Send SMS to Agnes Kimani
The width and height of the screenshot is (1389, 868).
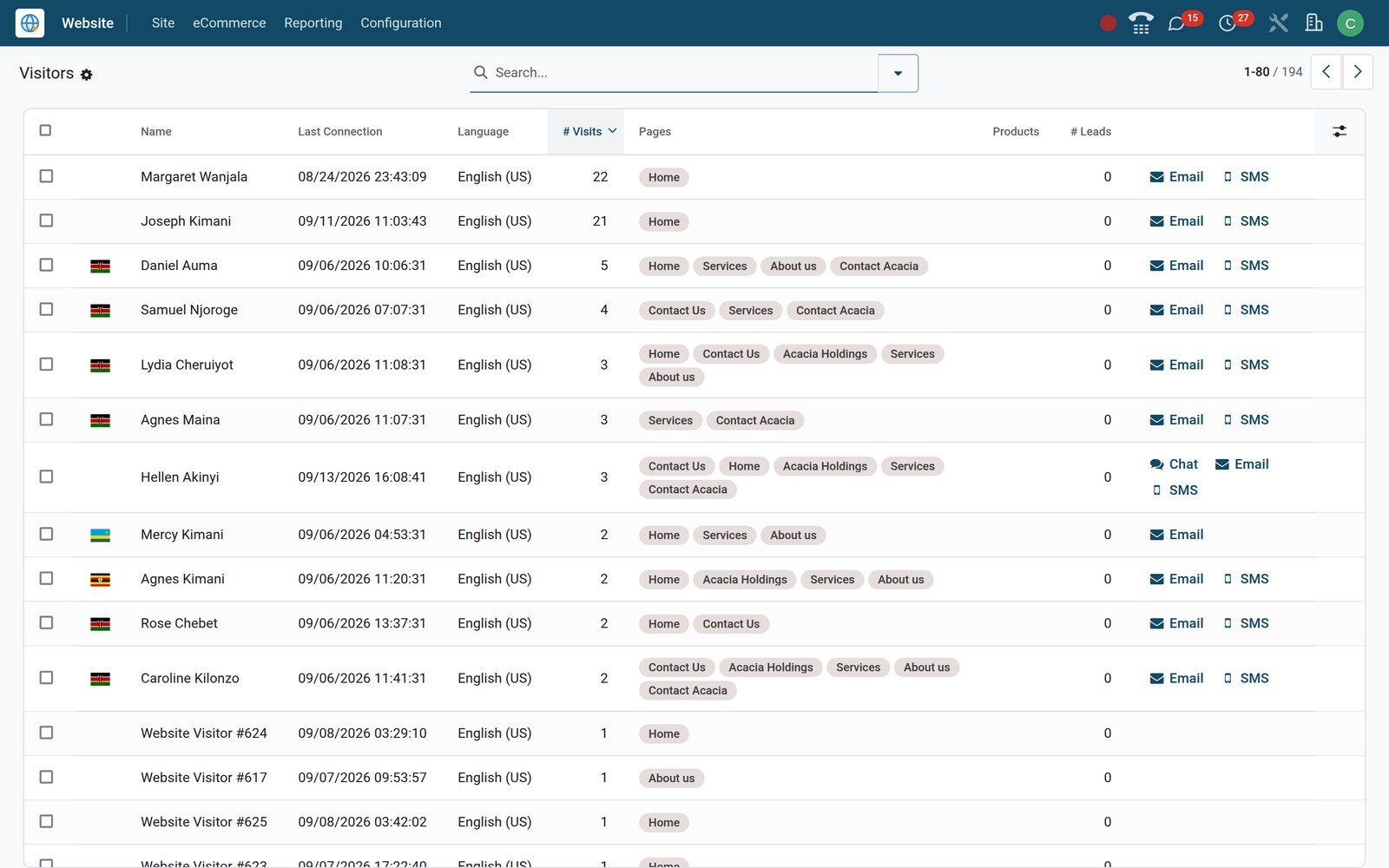coord(1246,579)
